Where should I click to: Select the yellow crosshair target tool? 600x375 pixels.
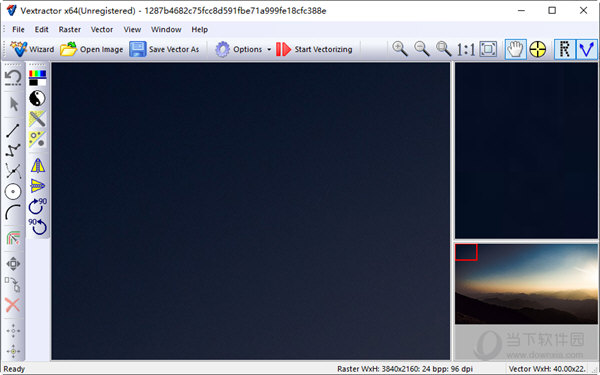tap(538, 49)
